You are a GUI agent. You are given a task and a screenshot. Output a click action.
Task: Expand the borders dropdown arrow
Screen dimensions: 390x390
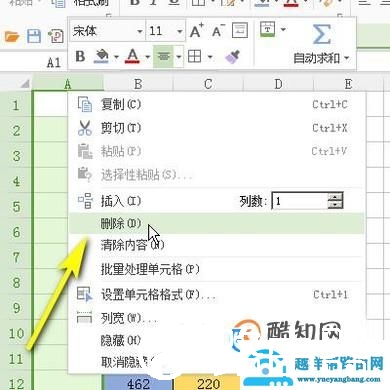coord(210,57)
